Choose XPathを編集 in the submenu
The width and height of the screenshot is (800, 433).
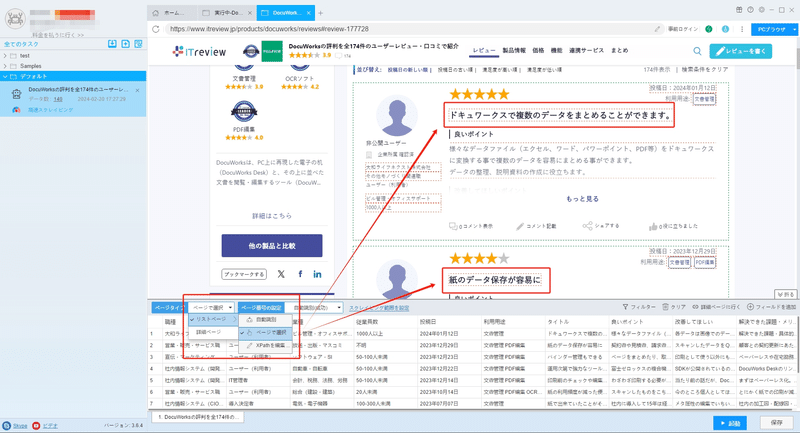(x=266, y=345)
